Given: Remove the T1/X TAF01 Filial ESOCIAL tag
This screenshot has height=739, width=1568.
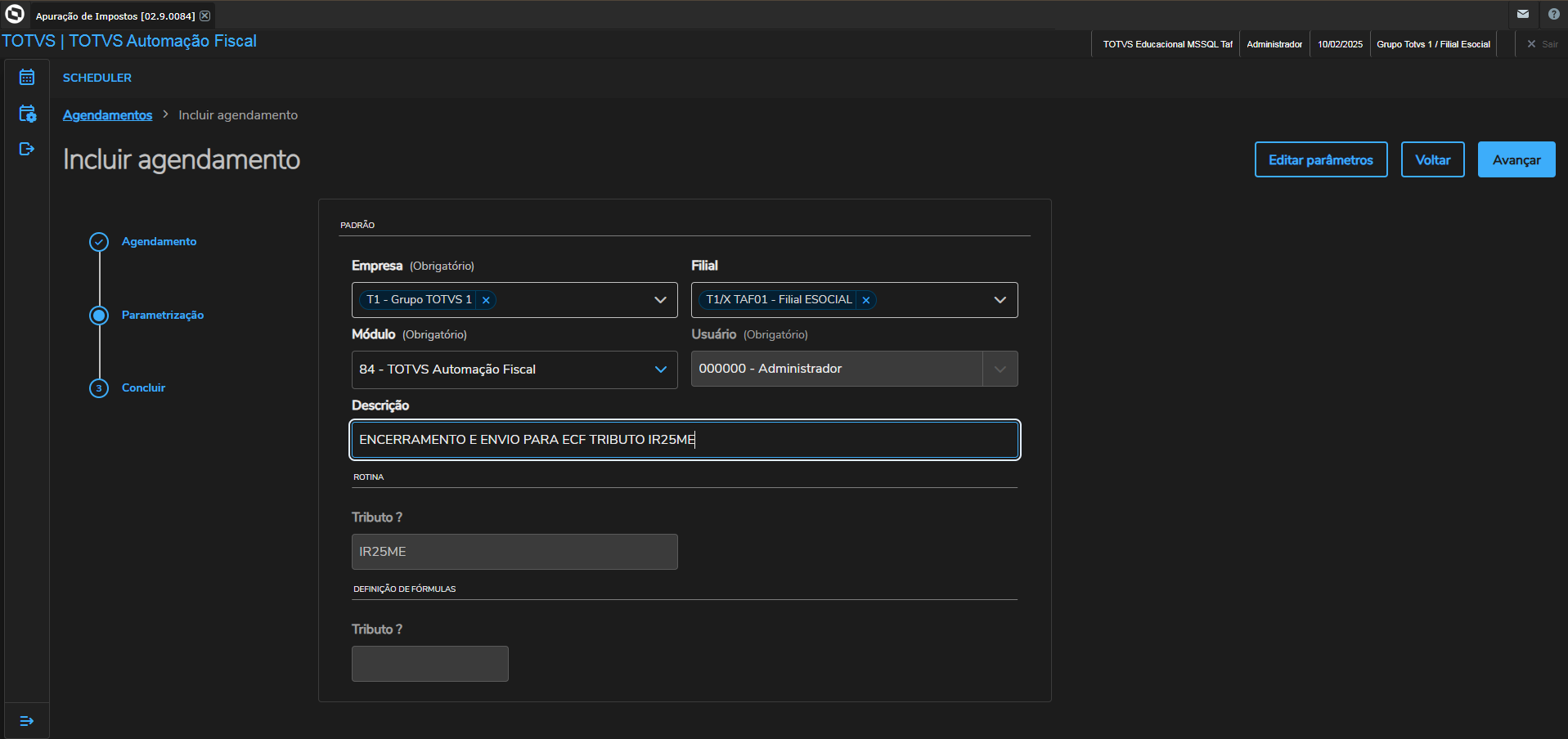Looking at the screenshot, I should point(866,300).
